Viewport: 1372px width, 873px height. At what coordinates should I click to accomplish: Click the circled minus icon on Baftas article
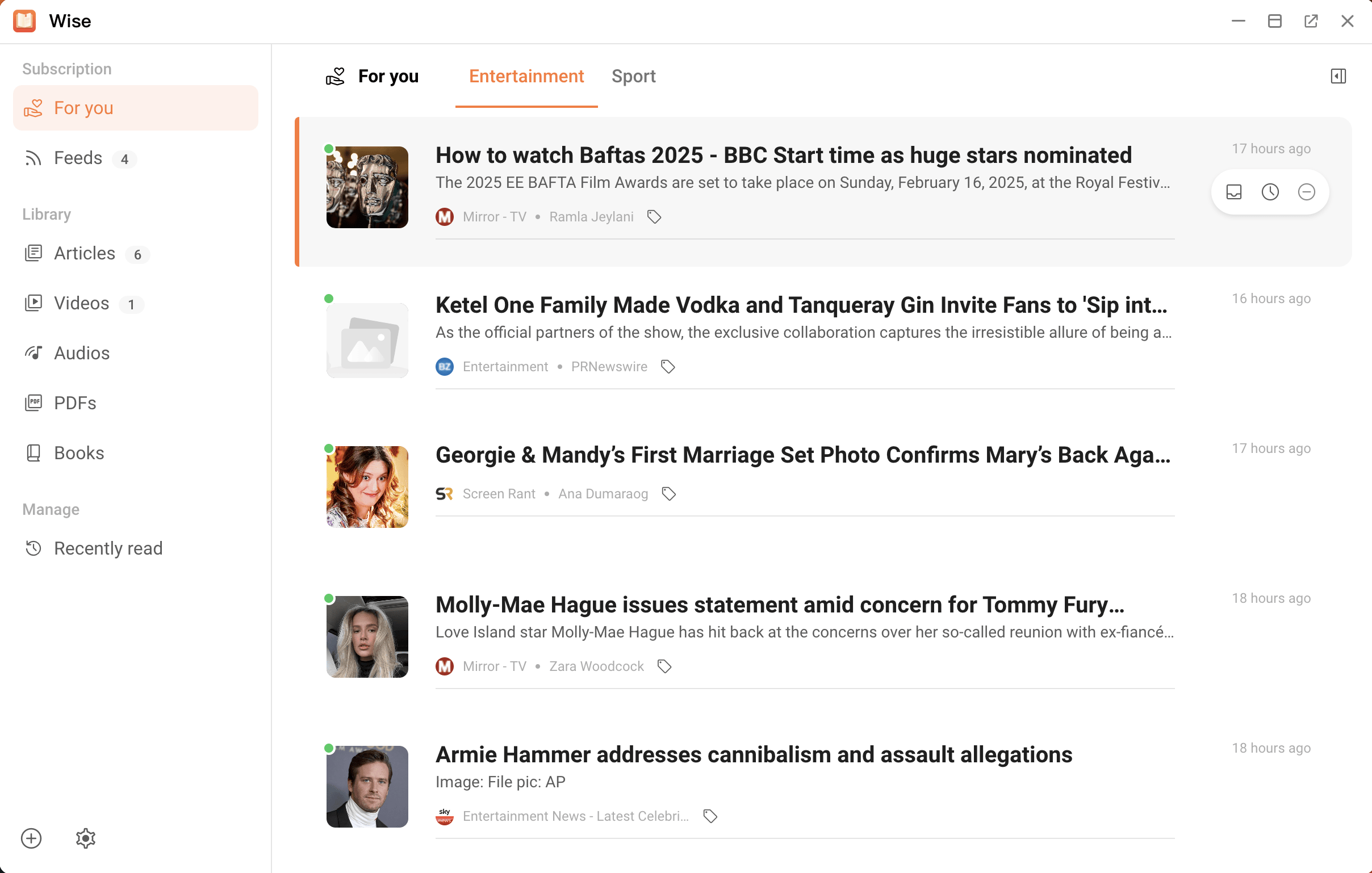point(1307,192)
